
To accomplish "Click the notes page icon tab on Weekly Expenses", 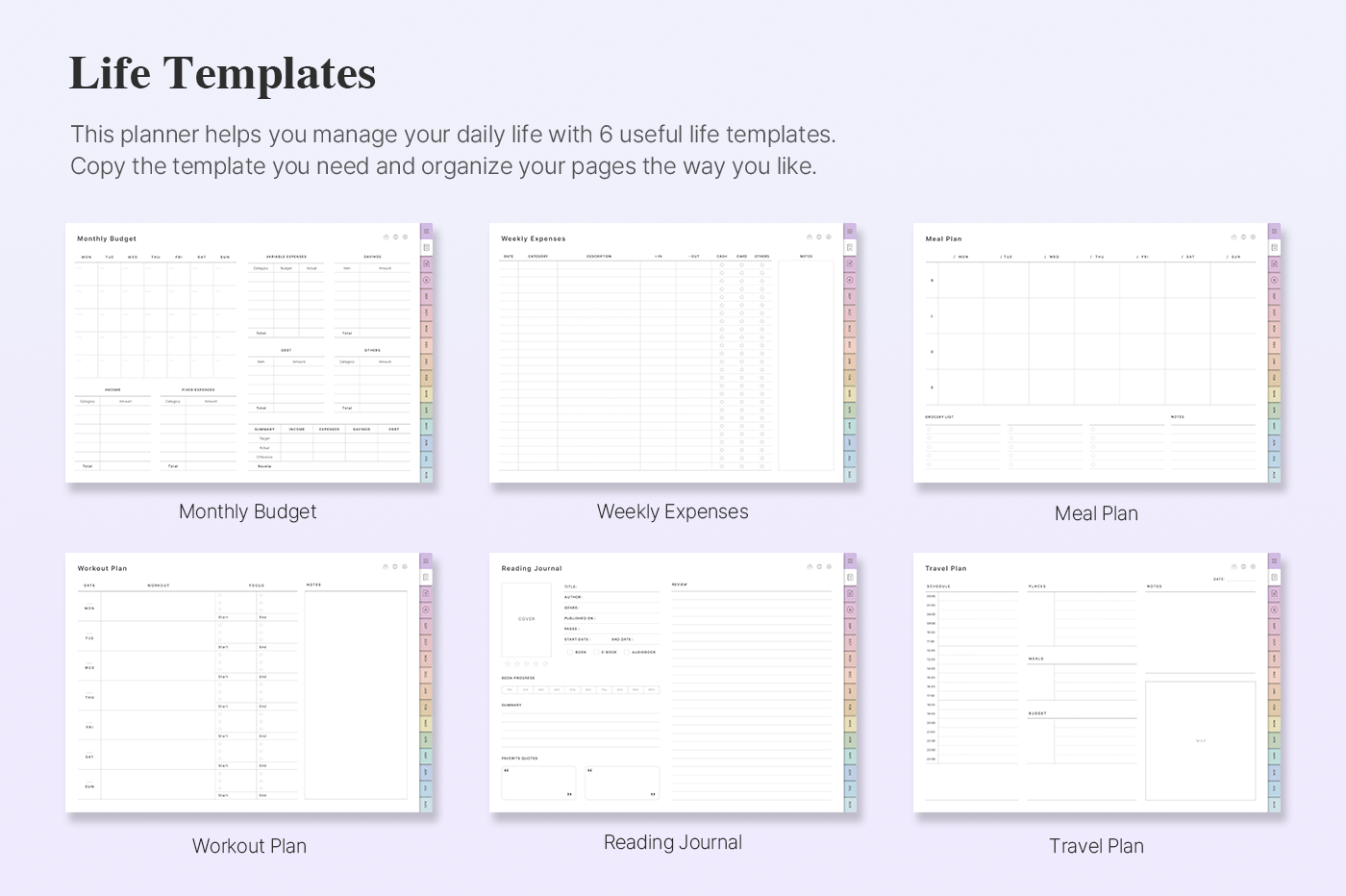I will coord(850,264).
